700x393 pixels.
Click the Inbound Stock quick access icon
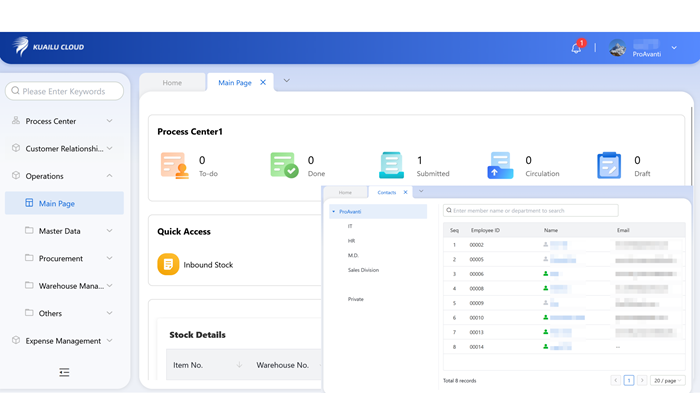click(x=168, y=264)
